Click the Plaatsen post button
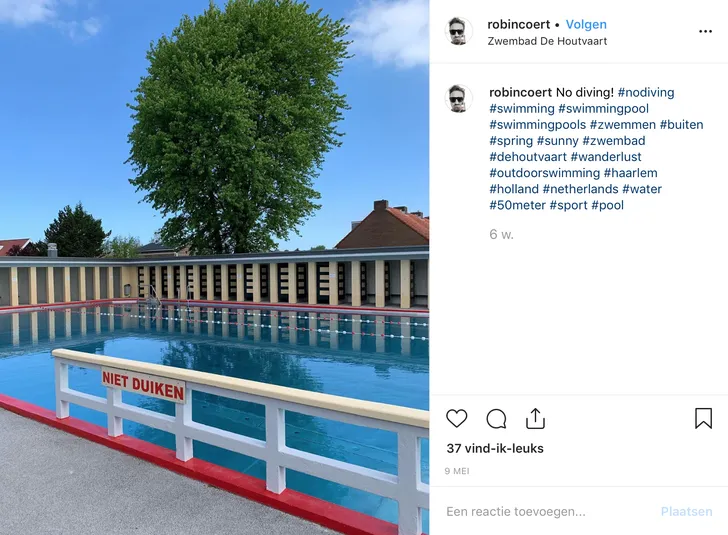 pos(686,512)
